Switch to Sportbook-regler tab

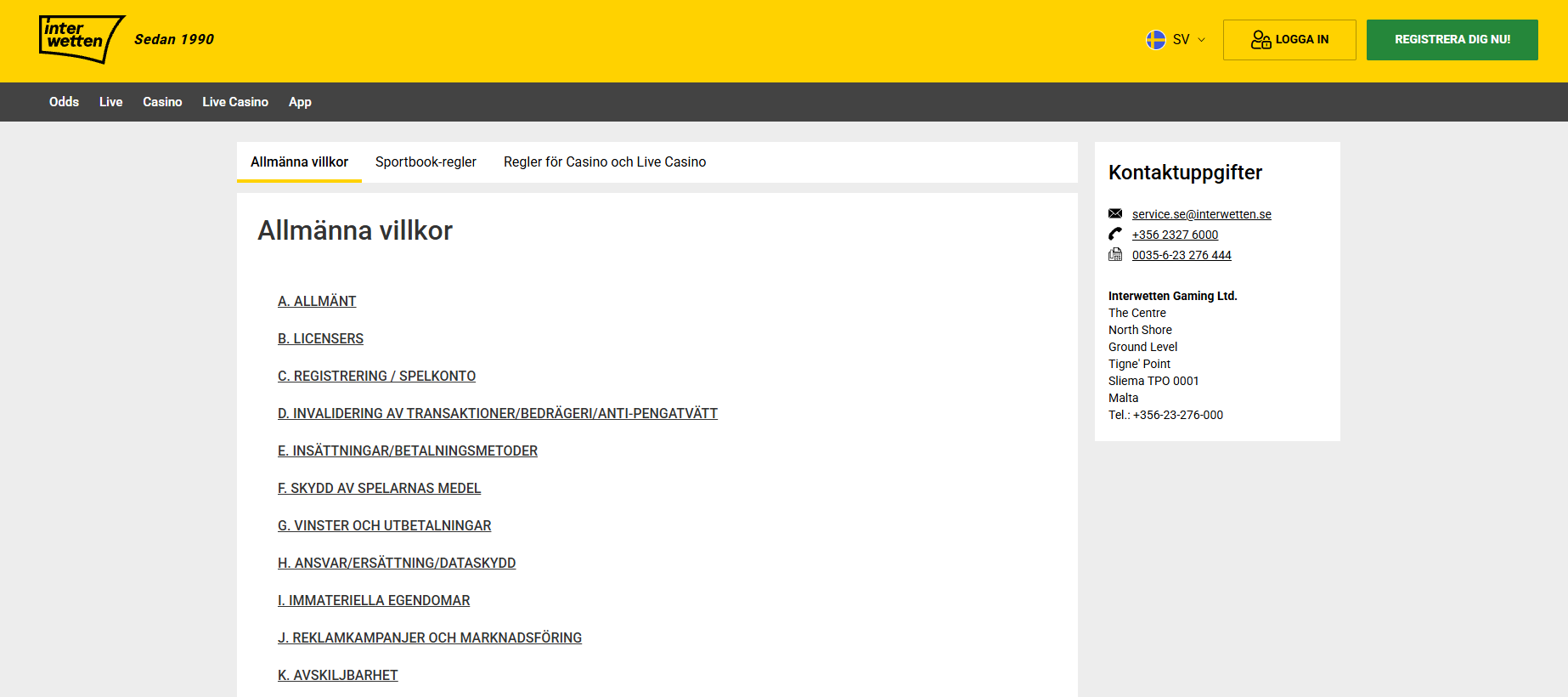pyautogui.click(x=426, y=161)
